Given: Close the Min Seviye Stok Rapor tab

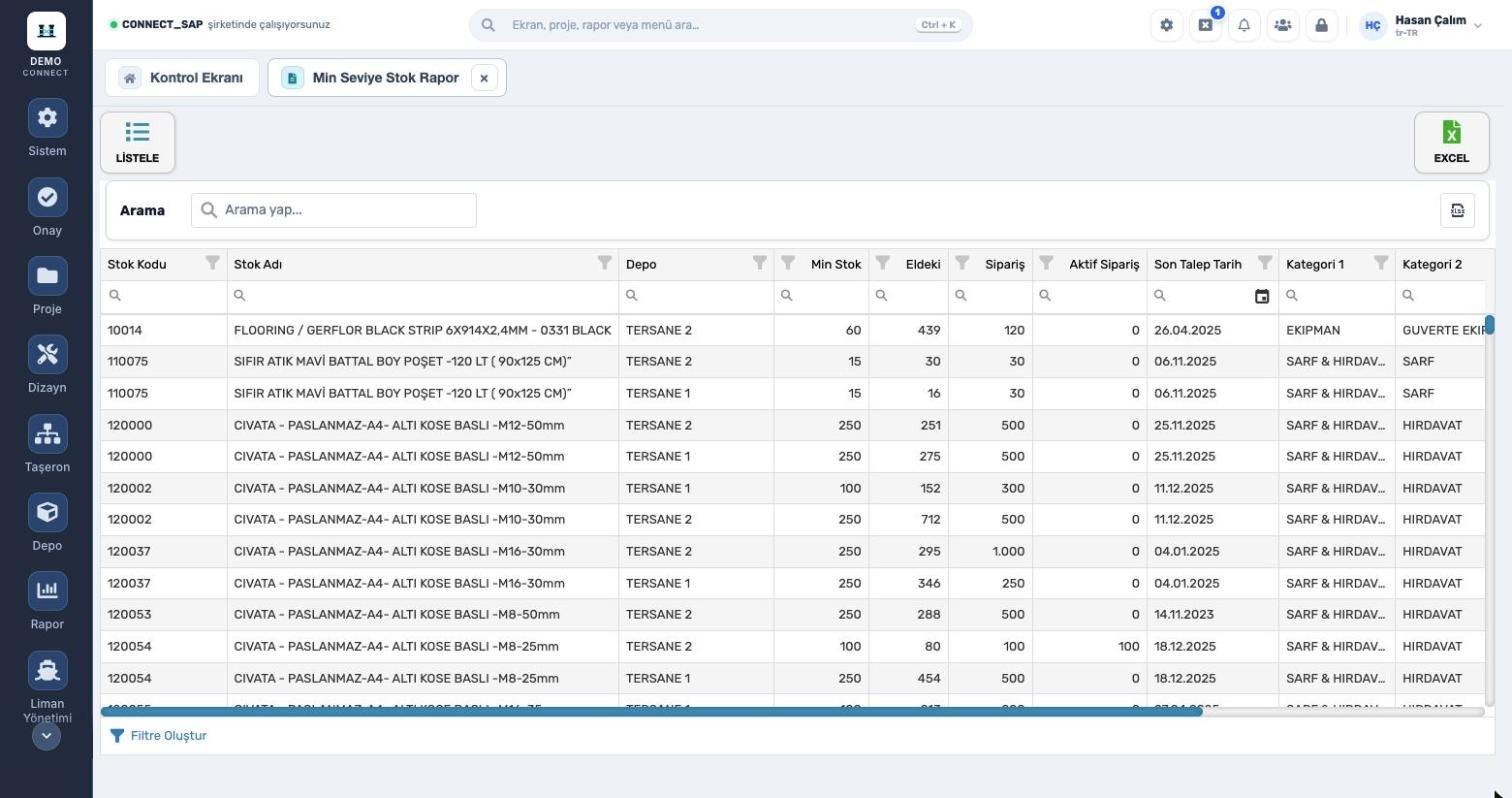Looking at the screenshot, I should pos(484,78).
